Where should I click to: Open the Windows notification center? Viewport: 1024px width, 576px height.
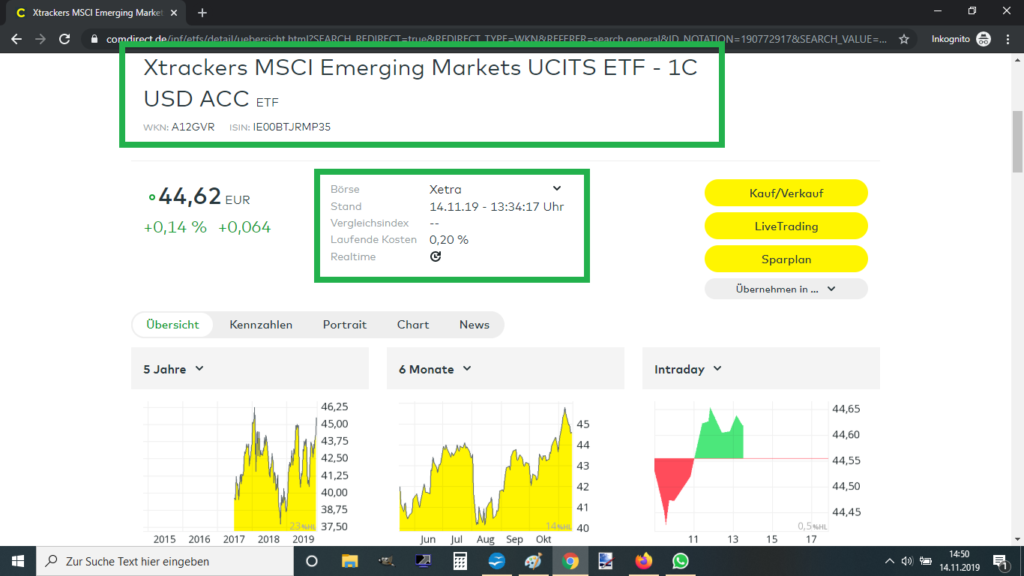click(1001, 561)
